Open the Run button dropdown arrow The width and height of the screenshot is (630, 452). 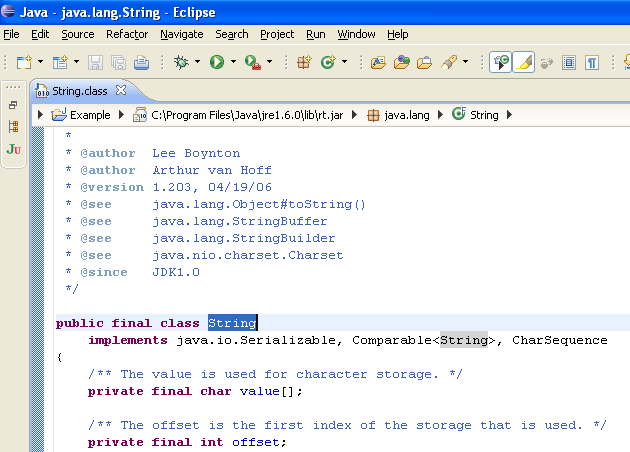(x=233, y=62)
